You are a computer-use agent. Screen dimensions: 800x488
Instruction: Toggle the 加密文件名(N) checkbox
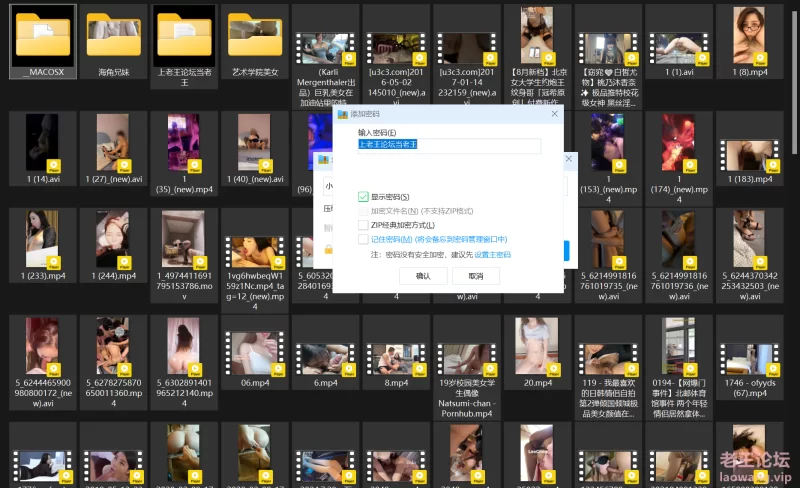click(363, 211)
